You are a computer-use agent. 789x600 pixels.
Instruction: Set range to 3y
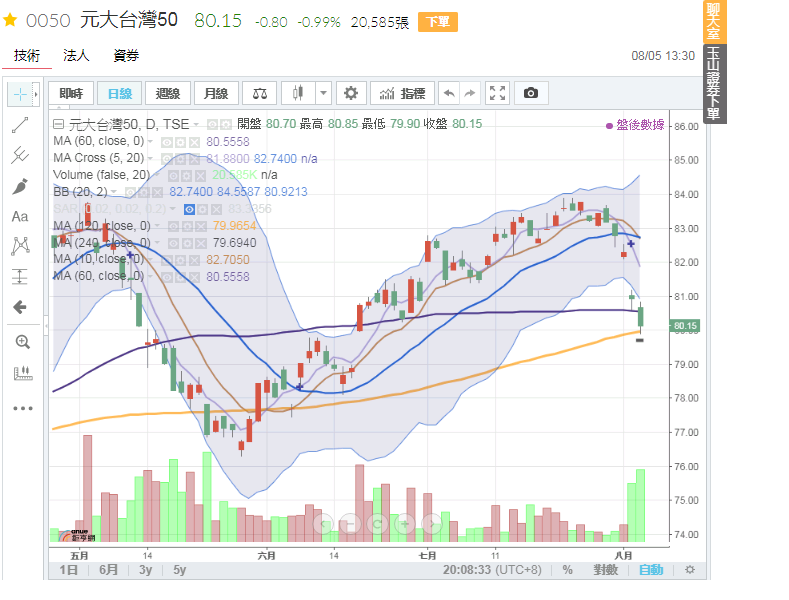pyautogui.click(x=145, y=570)
